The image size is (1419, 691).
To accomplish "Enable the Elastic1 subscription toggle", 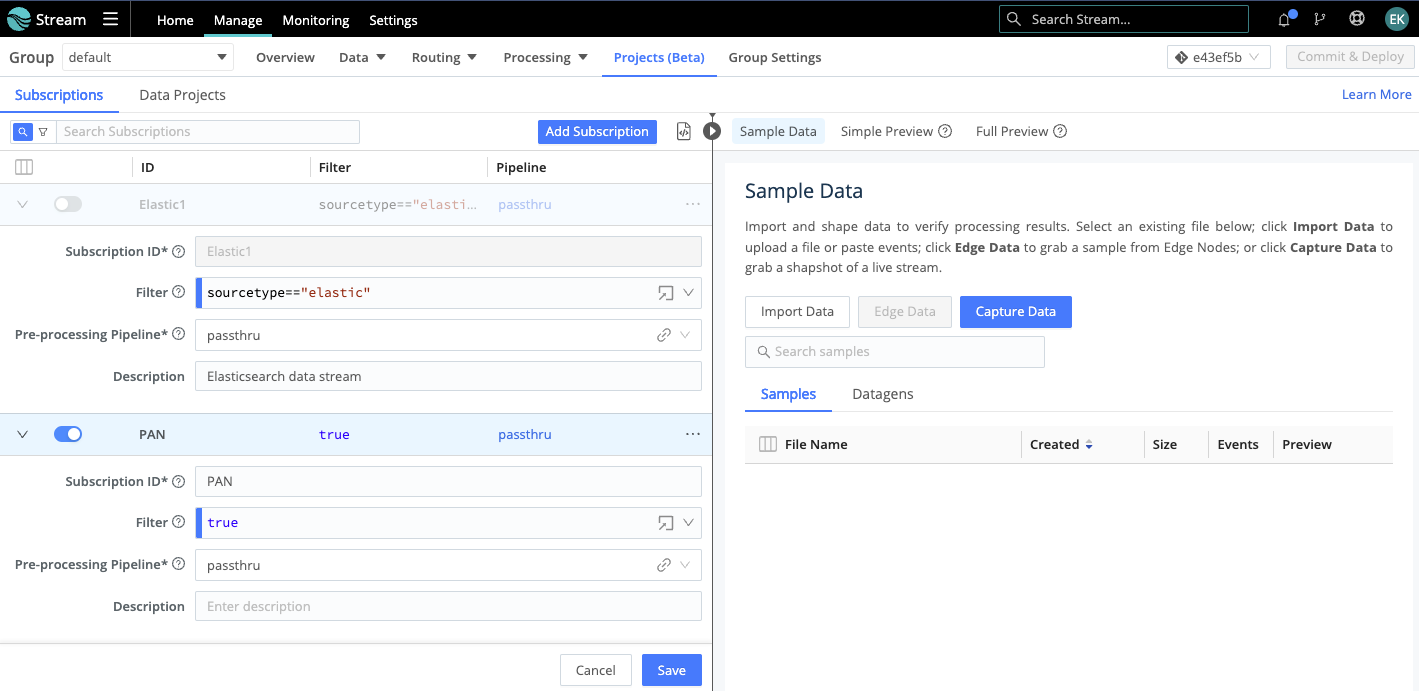I will pyautogui.click(x=68, y=204).
